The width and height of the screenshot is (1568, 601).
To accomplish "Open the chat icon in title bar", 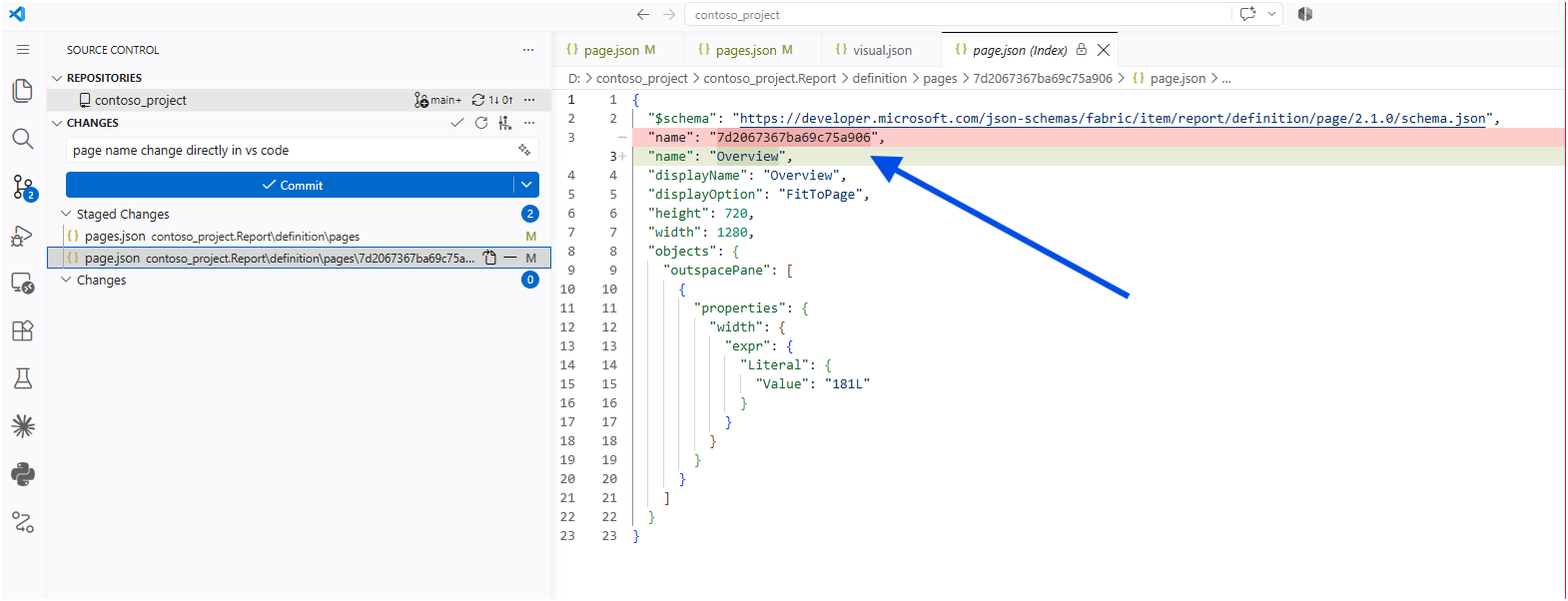I will [x=1248, y=14].
